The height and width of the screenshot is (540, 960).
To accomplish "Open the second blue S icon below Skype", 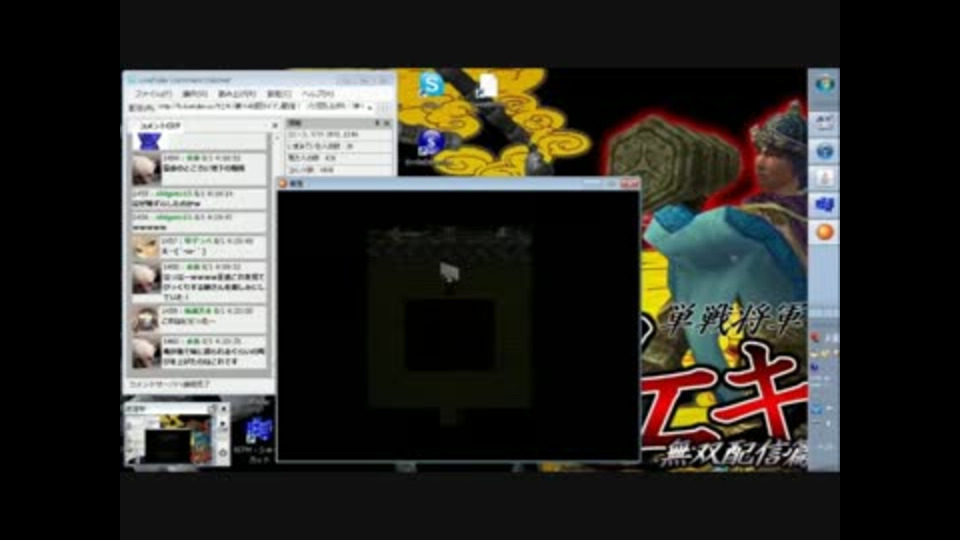I will point(431,143).
